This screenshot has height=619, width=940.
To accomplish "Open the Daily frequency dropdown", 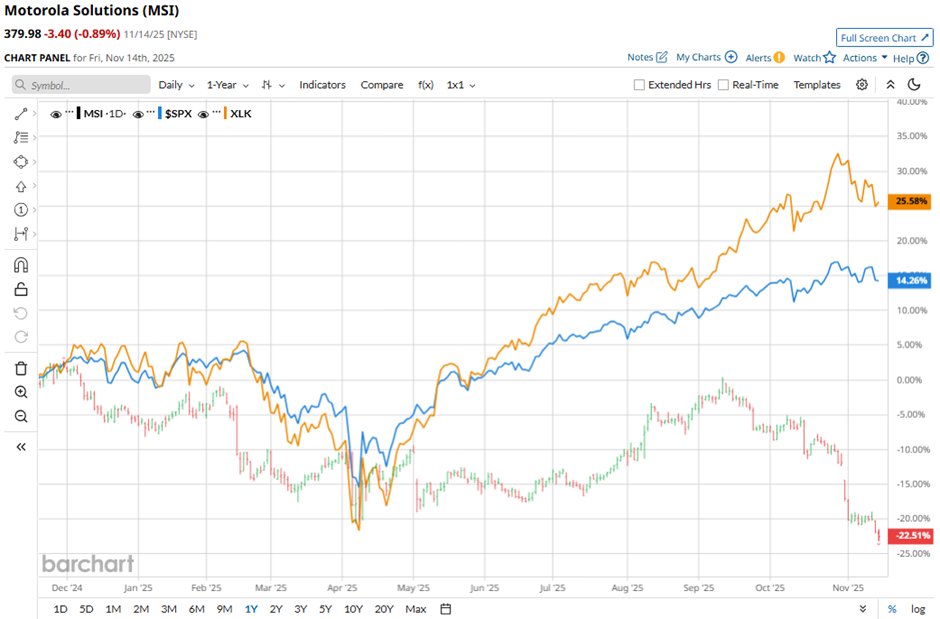I will pos(176,85).
